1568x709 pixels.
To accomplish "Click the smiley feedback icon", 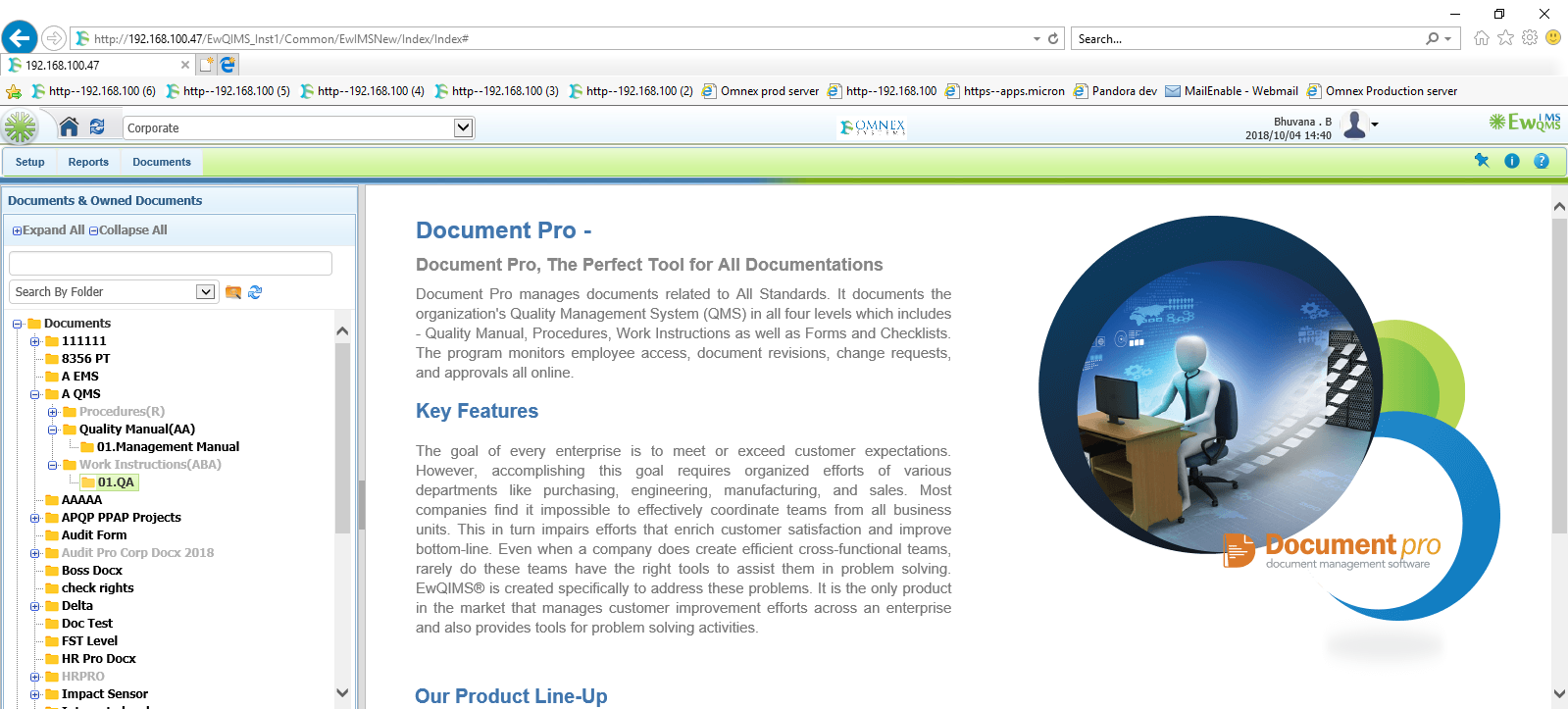I will [1553, 38].
